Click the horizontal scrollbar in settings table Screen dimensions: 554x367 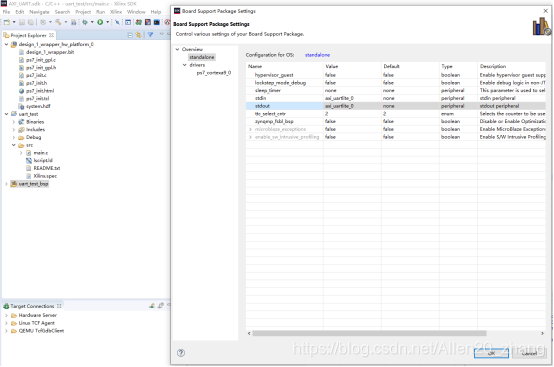(x=369, y=333)
